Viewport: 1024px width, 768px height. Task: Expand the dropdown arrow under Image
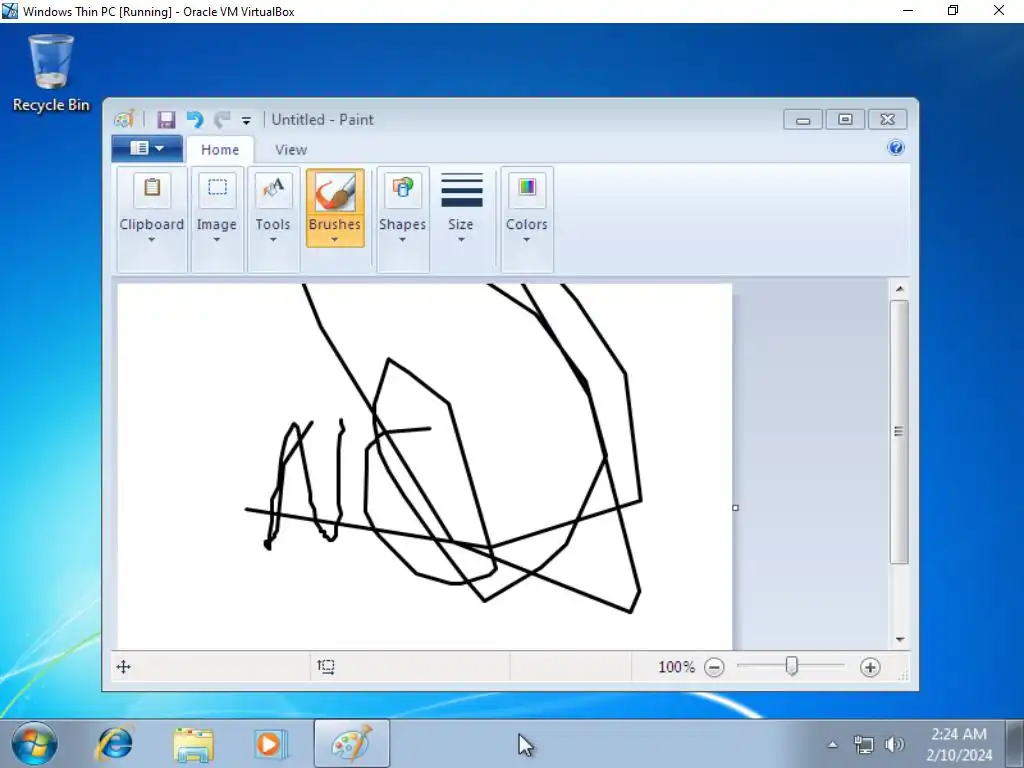coord(217,240)
